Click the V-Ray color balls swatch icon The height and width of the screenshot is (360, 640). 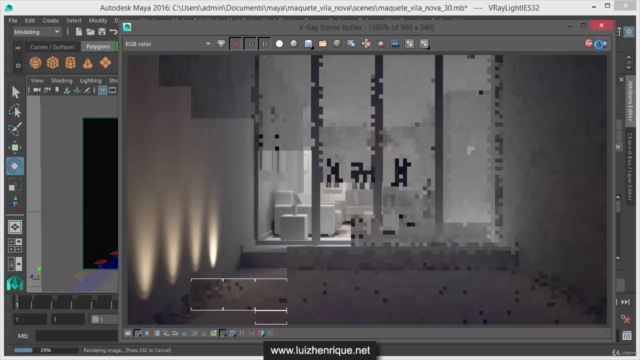[x=221, y=44]
